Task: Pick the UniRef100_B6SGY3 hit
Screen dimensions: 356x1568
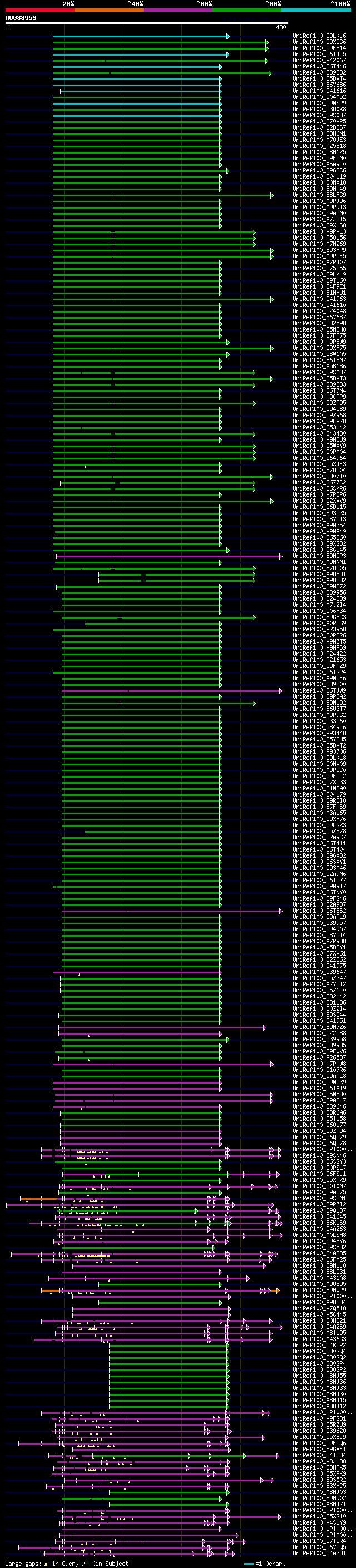Action: coord(319,1161)
